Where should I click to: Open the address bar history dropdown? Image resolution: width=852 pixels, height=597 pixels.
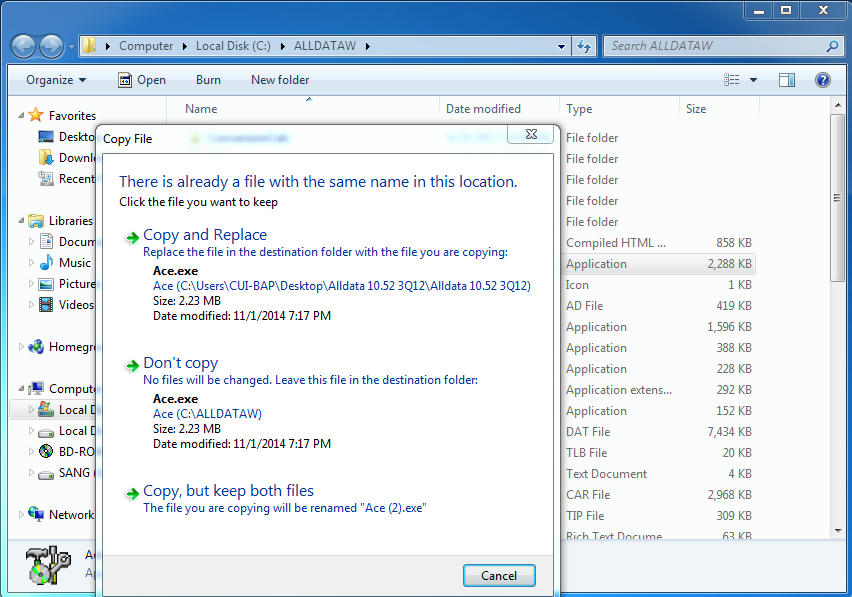[x=562, y=47]
